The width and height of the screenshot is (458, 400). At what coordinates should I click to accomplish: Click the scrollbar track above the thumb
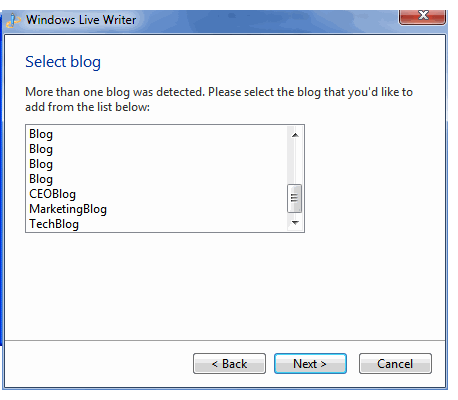click(295, 163)
